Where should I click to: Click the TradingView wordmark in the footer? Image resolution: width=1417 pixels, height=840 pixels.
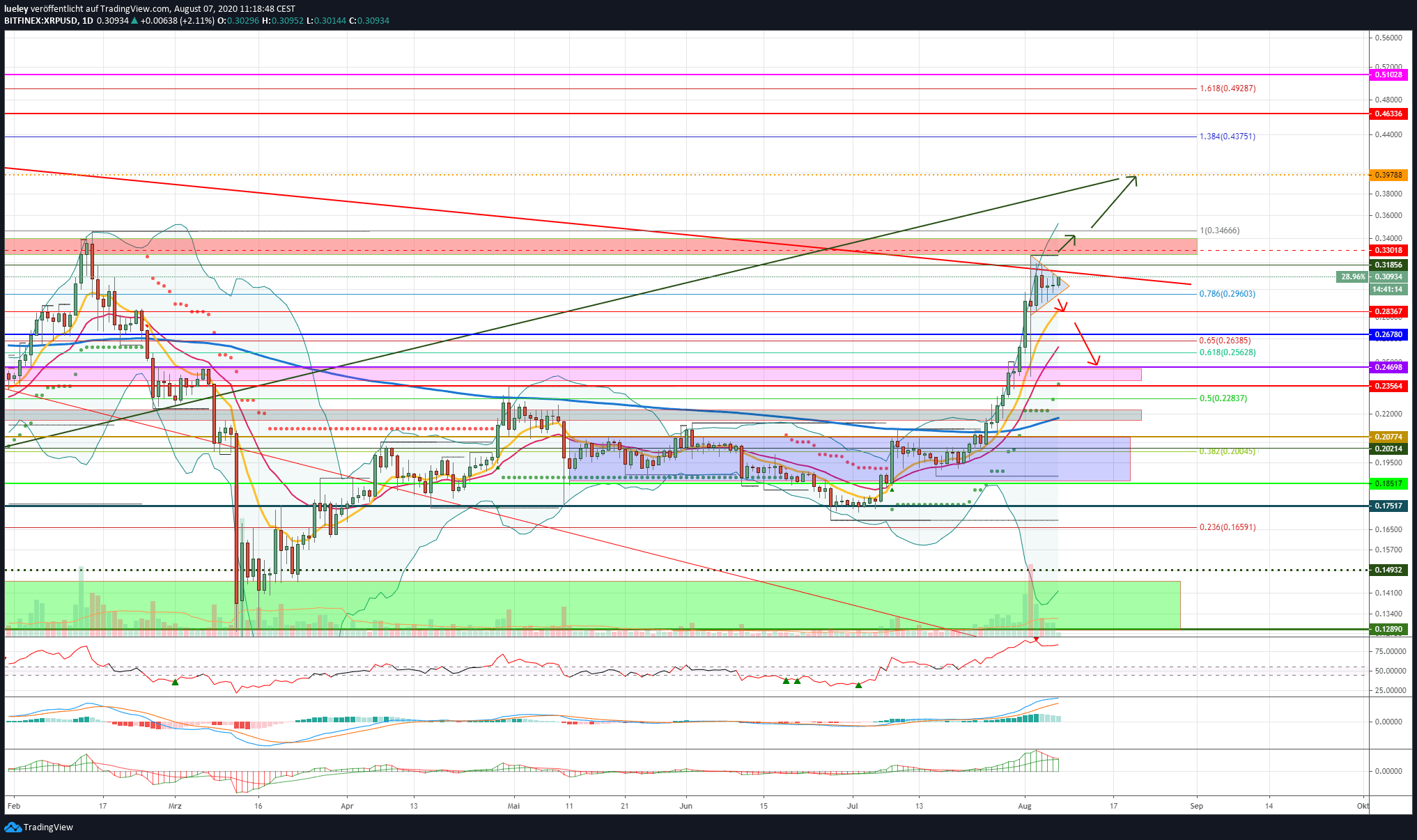48,827
